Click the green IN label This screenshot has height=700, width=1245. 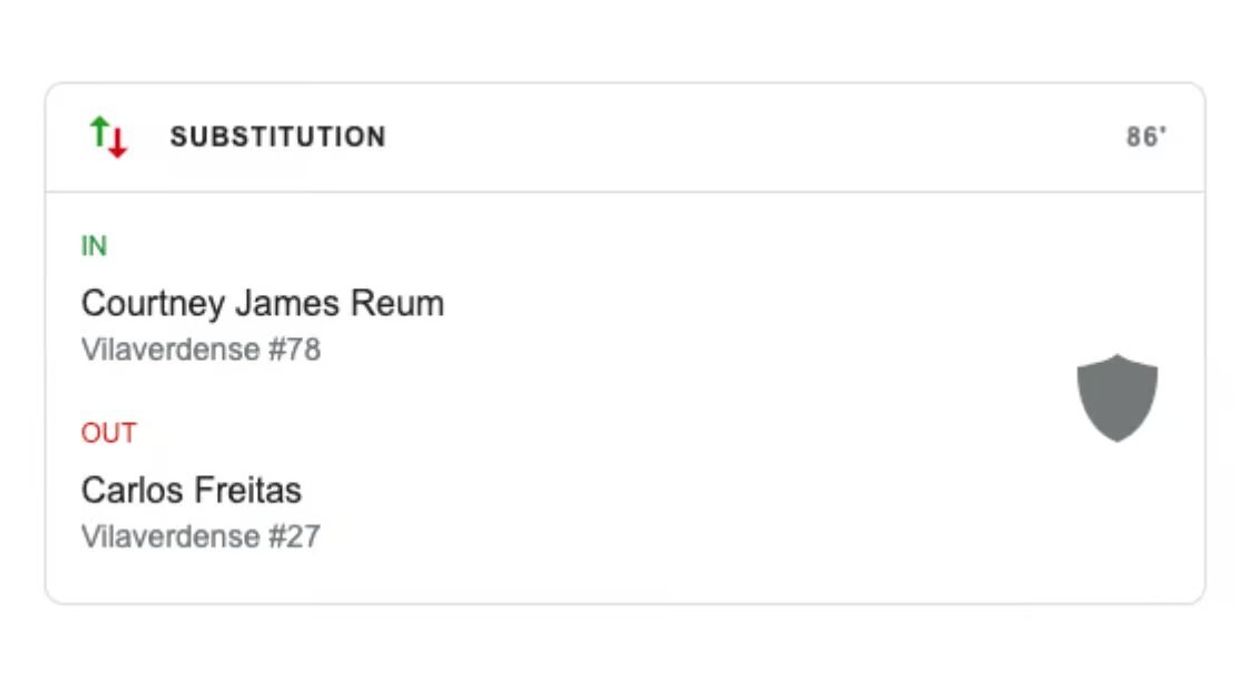click(94, 246)
